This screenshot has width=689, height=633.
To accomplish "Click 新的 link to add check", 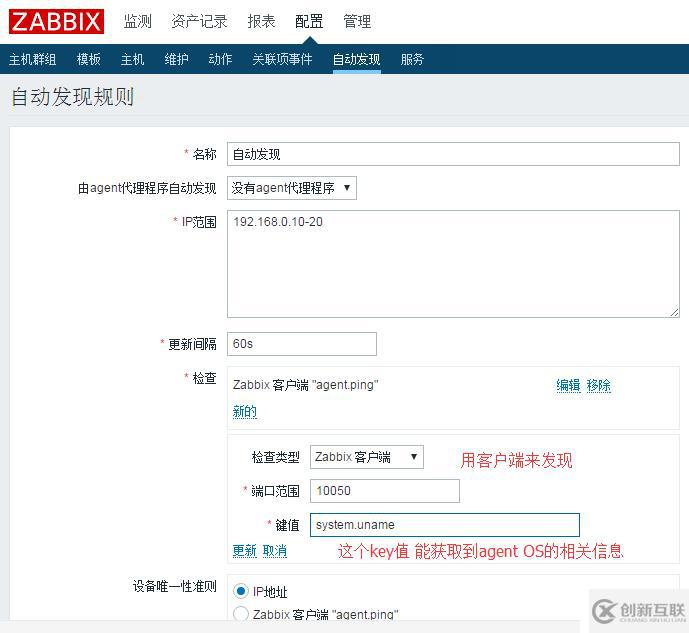I will click(245, 412).
